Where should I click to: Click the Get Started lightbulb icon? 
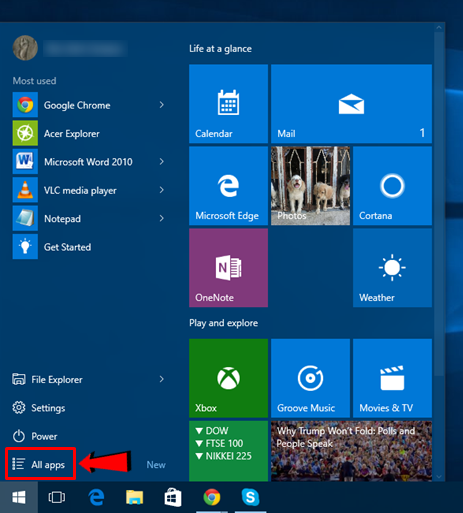pos(25,247)
